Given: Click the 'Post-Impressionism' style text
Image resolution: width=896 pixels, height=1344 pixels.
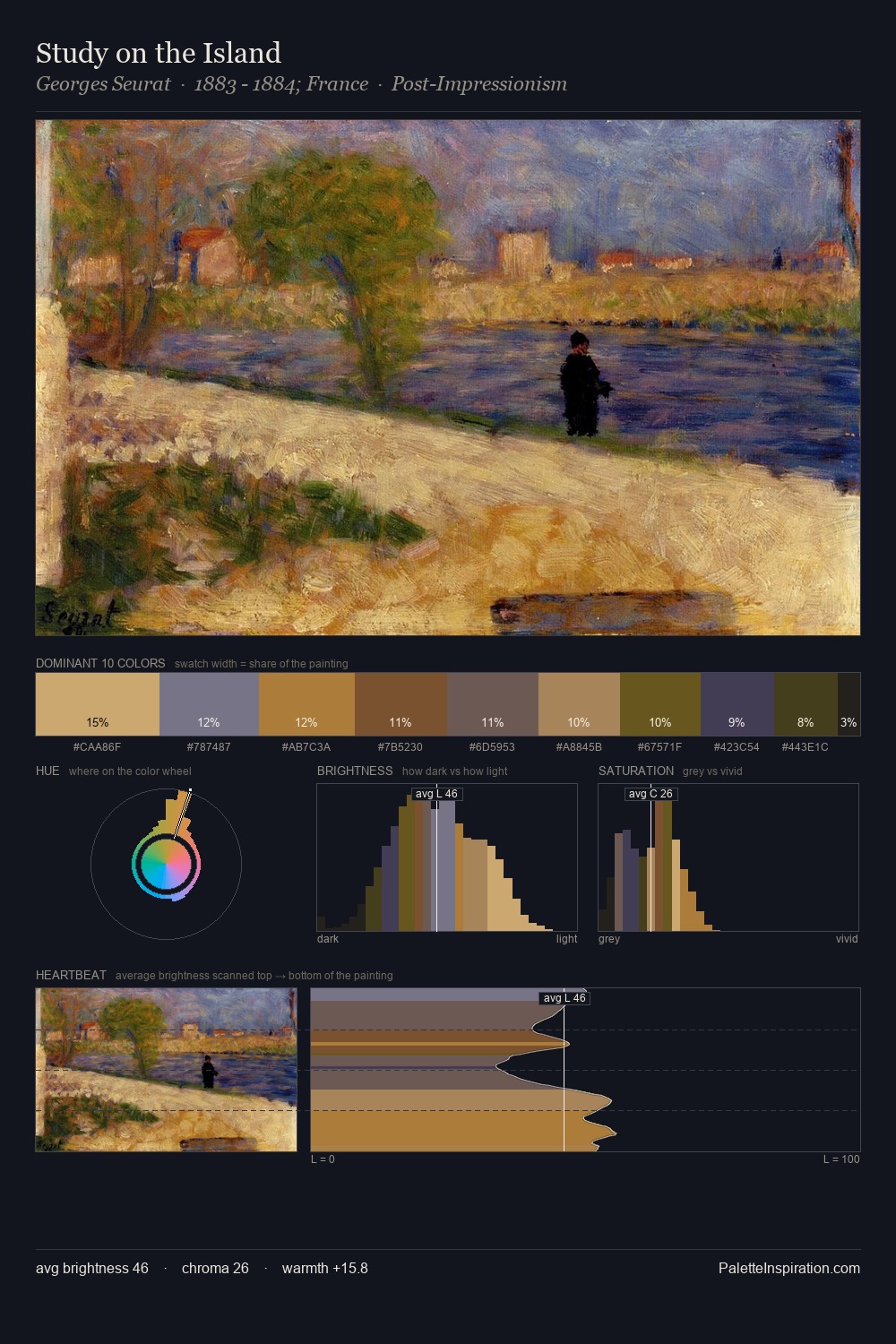Looking at the screenshot, I should 479,83.
